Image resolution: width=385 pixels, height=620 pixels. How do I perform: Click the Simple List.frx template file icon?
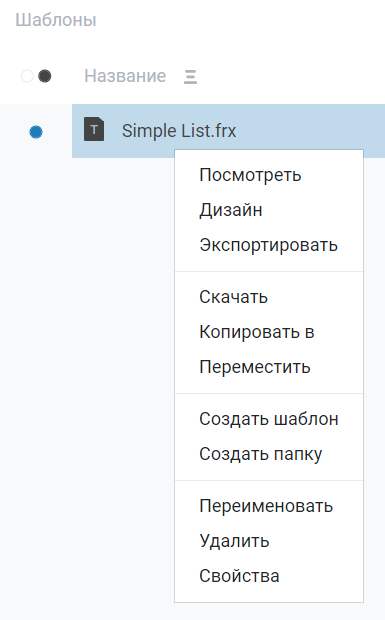click(x=94, y=129)
